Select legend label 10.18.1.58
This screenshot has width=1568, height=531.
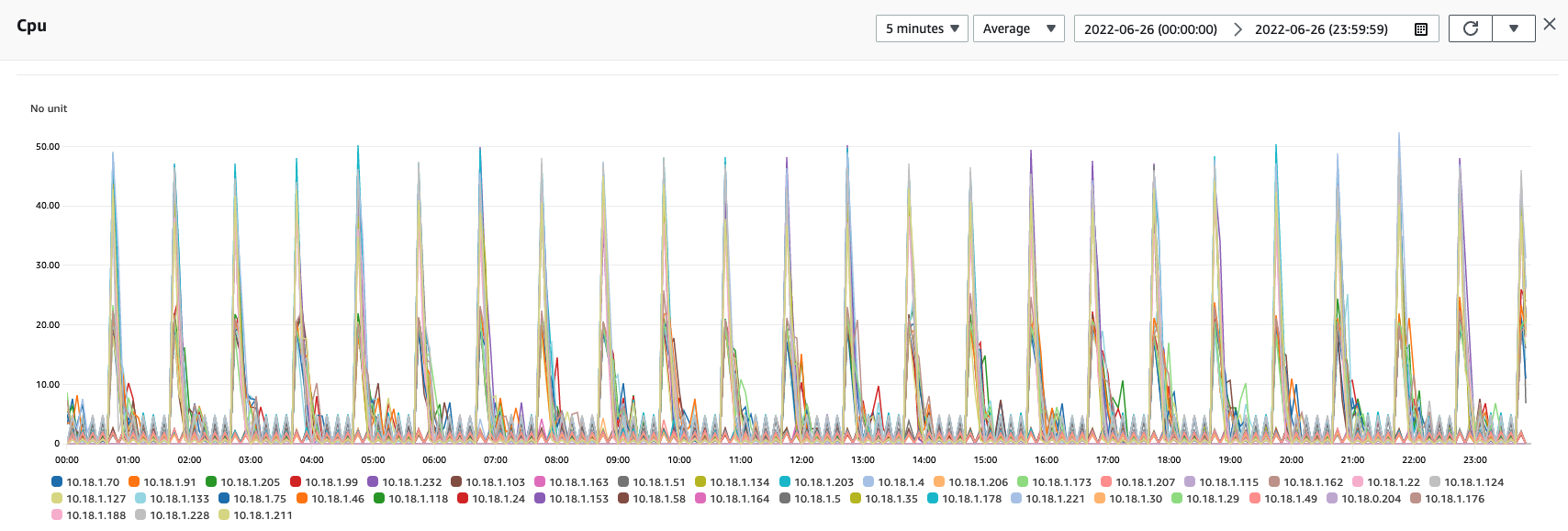(x=659, y=499)
